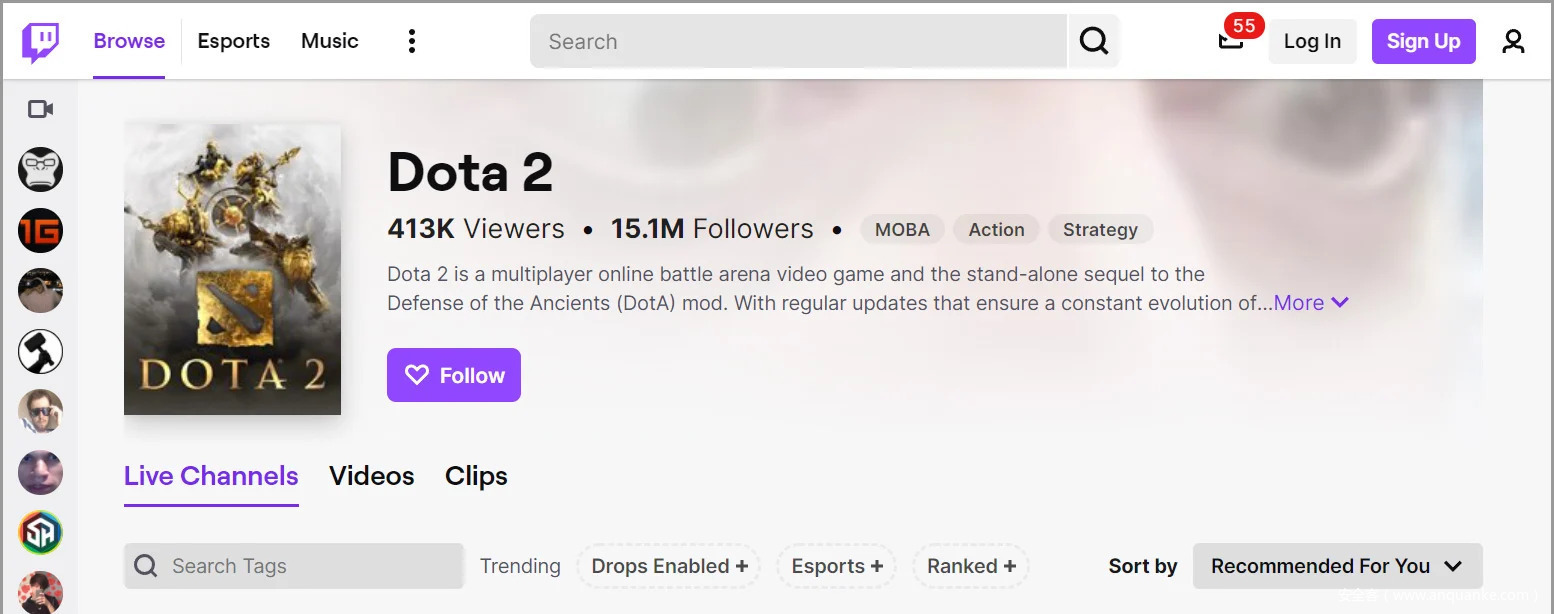Follow the Dota 2 category
1554x614 pixels.
tap(454, 375)
